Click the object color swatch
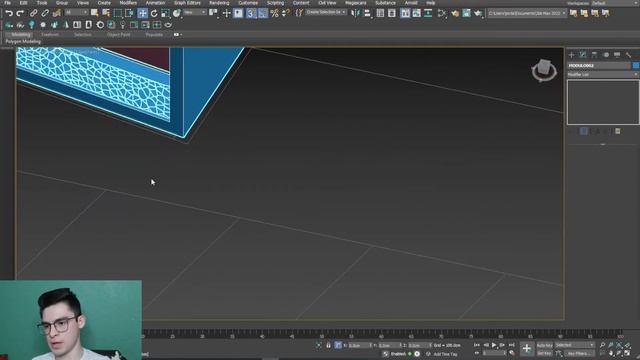The width and height of the screenshot is (640, 360). [x=636, y=65]
